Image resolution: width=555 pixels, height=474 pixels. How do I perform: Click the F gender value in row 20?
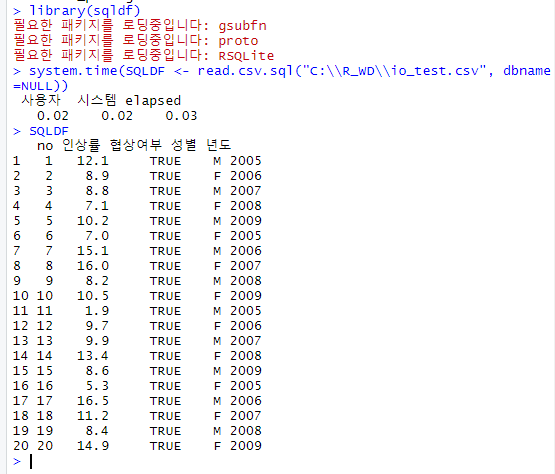pyautogui.click(x=217, y=445)
